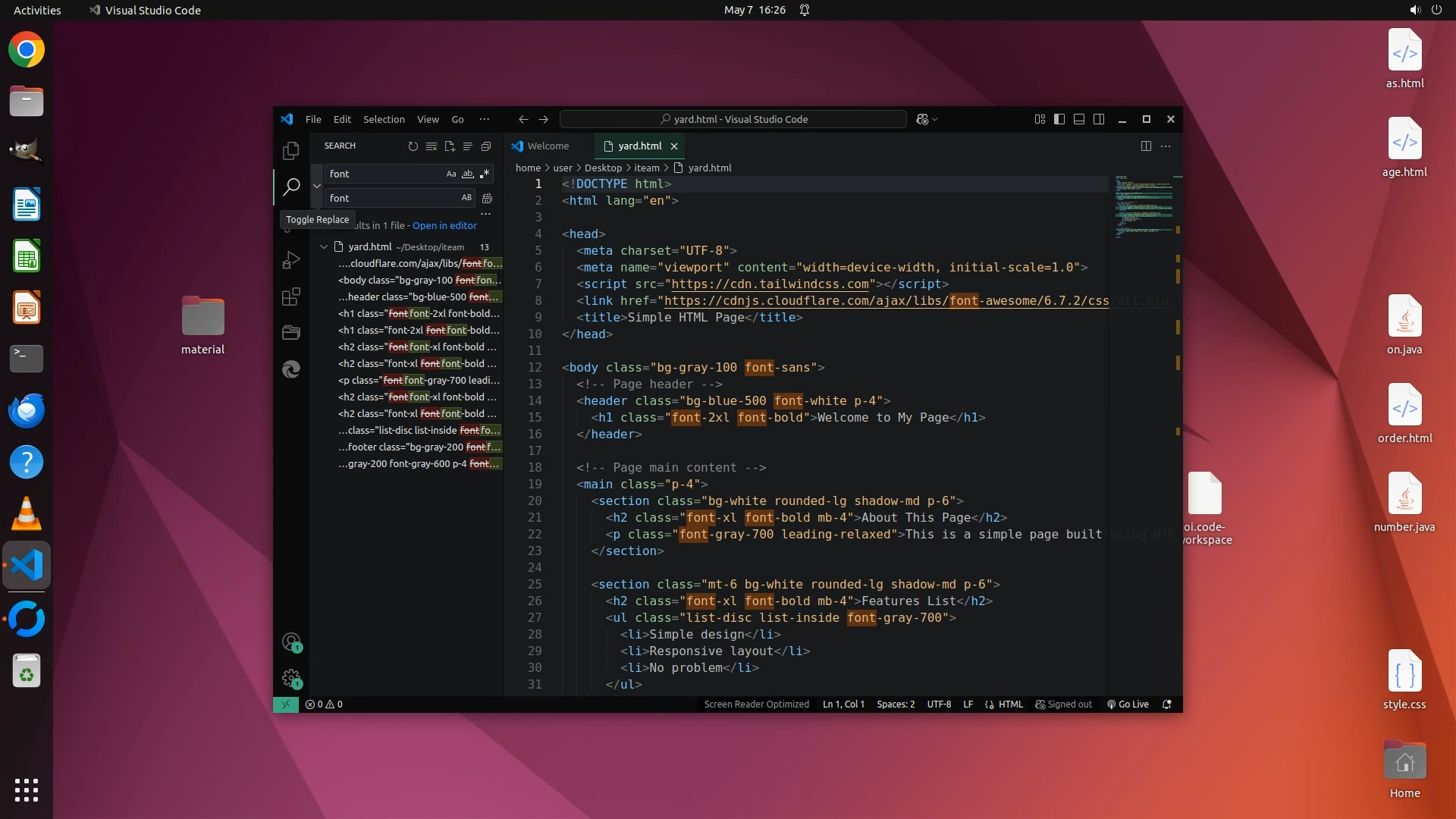Open Run and Debug view
This screenshot has height=819, width=1456.
[291, 260]
